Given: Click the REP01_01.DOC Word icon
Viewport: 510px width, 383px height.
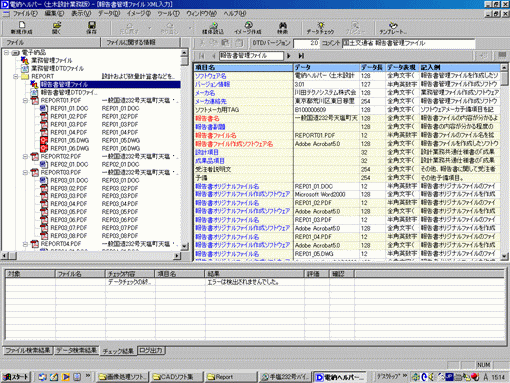Looking at the screenshot, I should click(x=44, y=108).
